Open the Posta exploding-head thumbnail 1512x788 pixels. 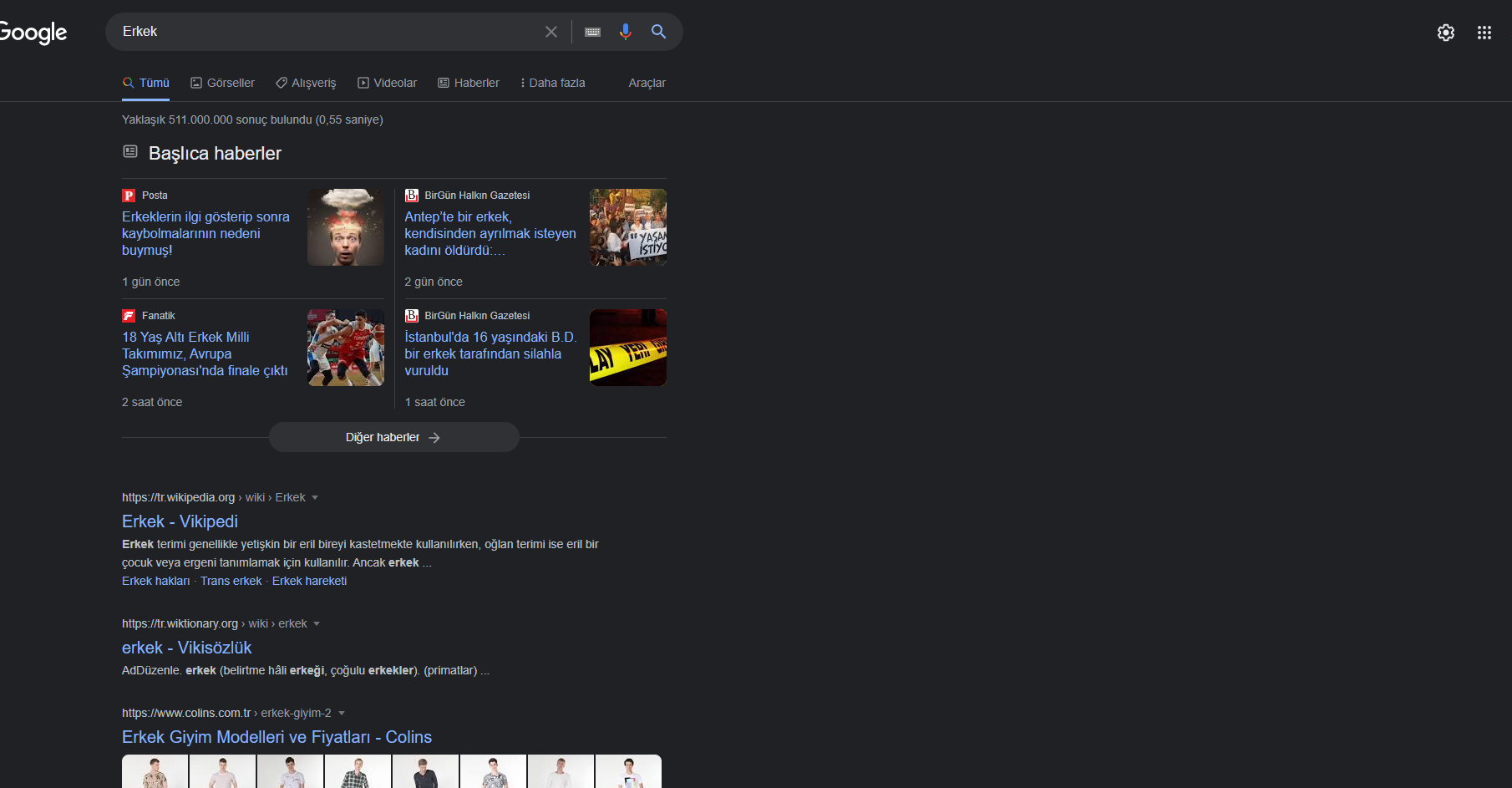346,227
